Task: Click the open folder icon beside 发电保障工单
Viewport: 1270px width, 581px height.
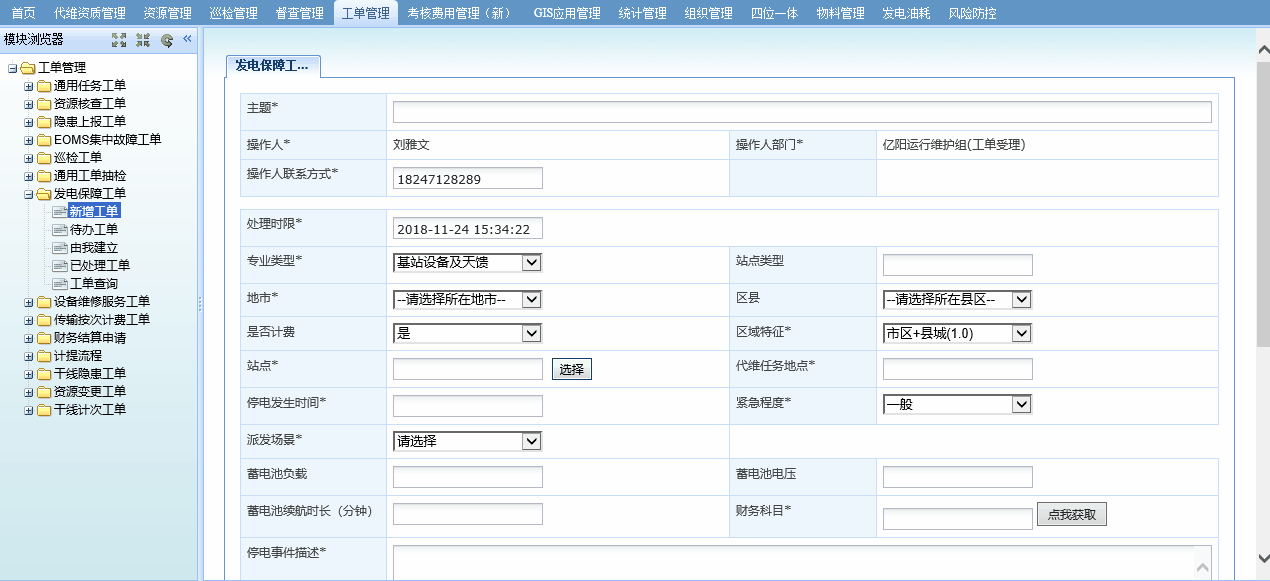Action: click(44, 194)
